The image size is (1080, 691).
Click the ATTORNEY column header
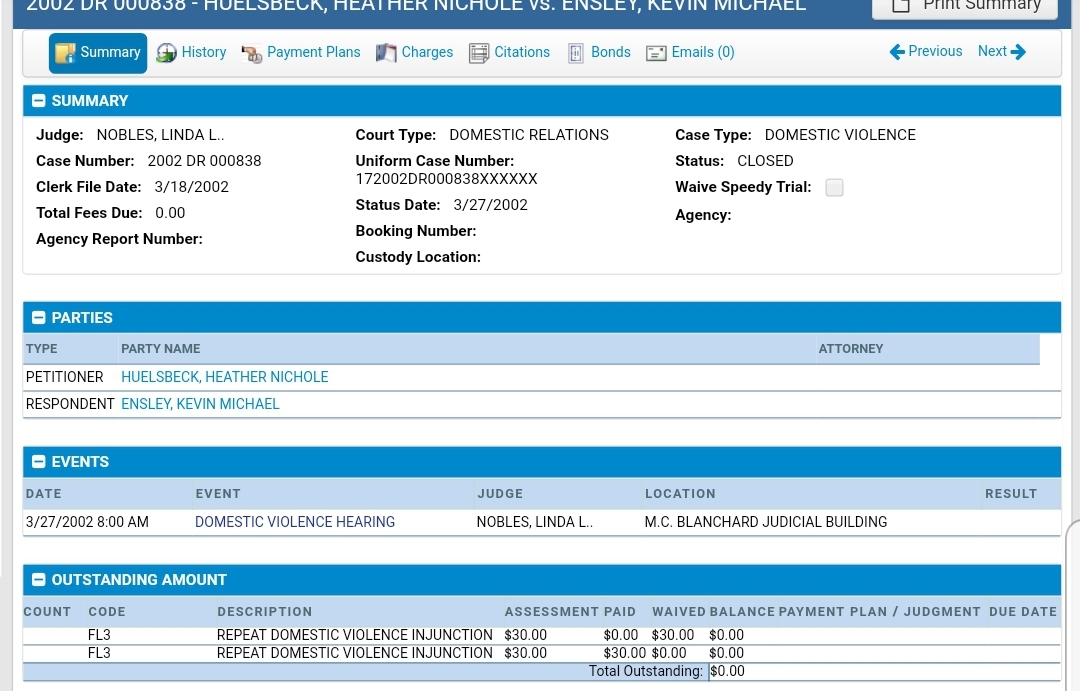pyautogui.click(x=851, y=349)
